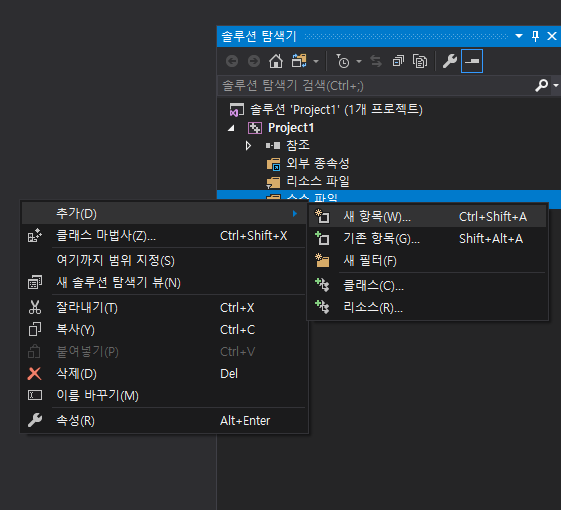Select 새 필터(F) in submenu

pyautogui.click(x=428, y=261)
